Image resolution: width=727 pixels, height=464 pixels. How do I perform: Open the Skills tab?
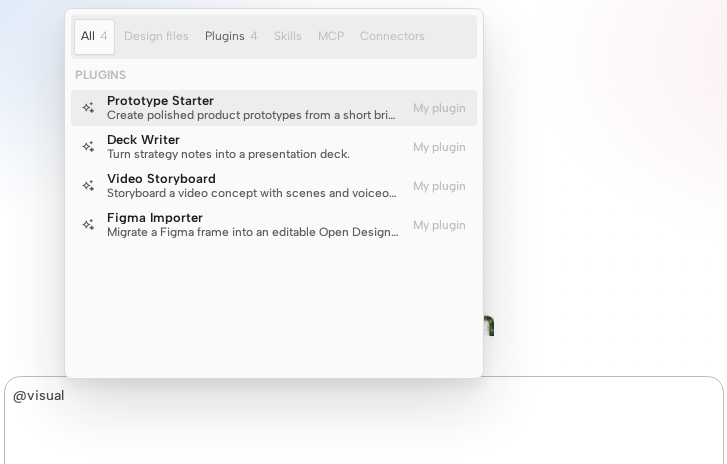pyautogui.click(x=287, y=37)
